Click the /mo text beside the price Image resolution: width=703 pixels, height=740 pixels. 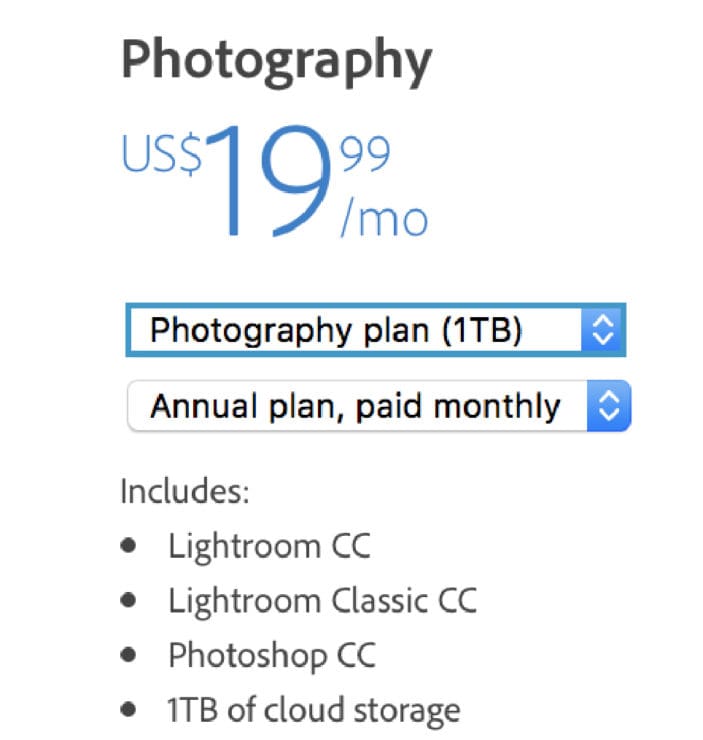(384, 220)
